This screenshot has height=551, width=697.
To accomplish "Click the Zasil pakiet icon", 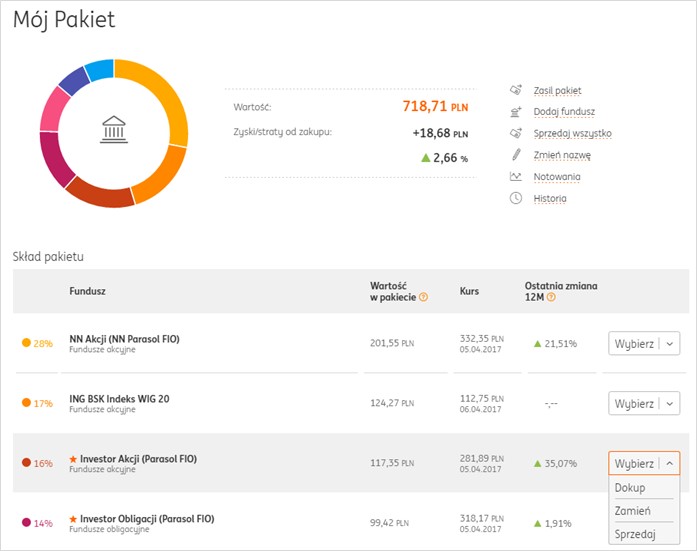I will pyautogui.click(x=516, y=90).
